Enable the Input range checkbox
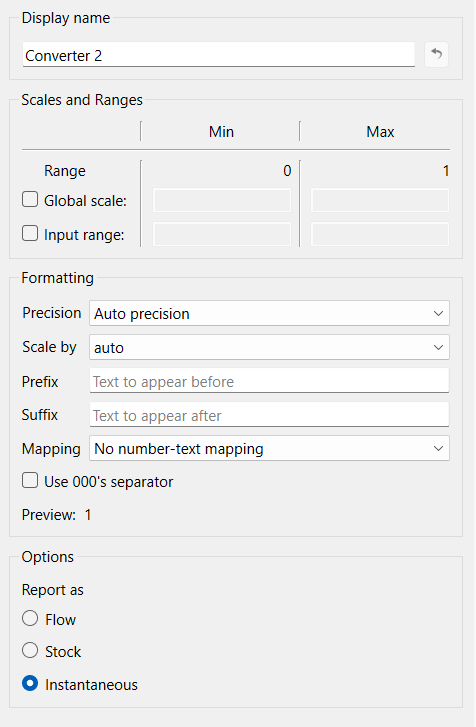 30,233
